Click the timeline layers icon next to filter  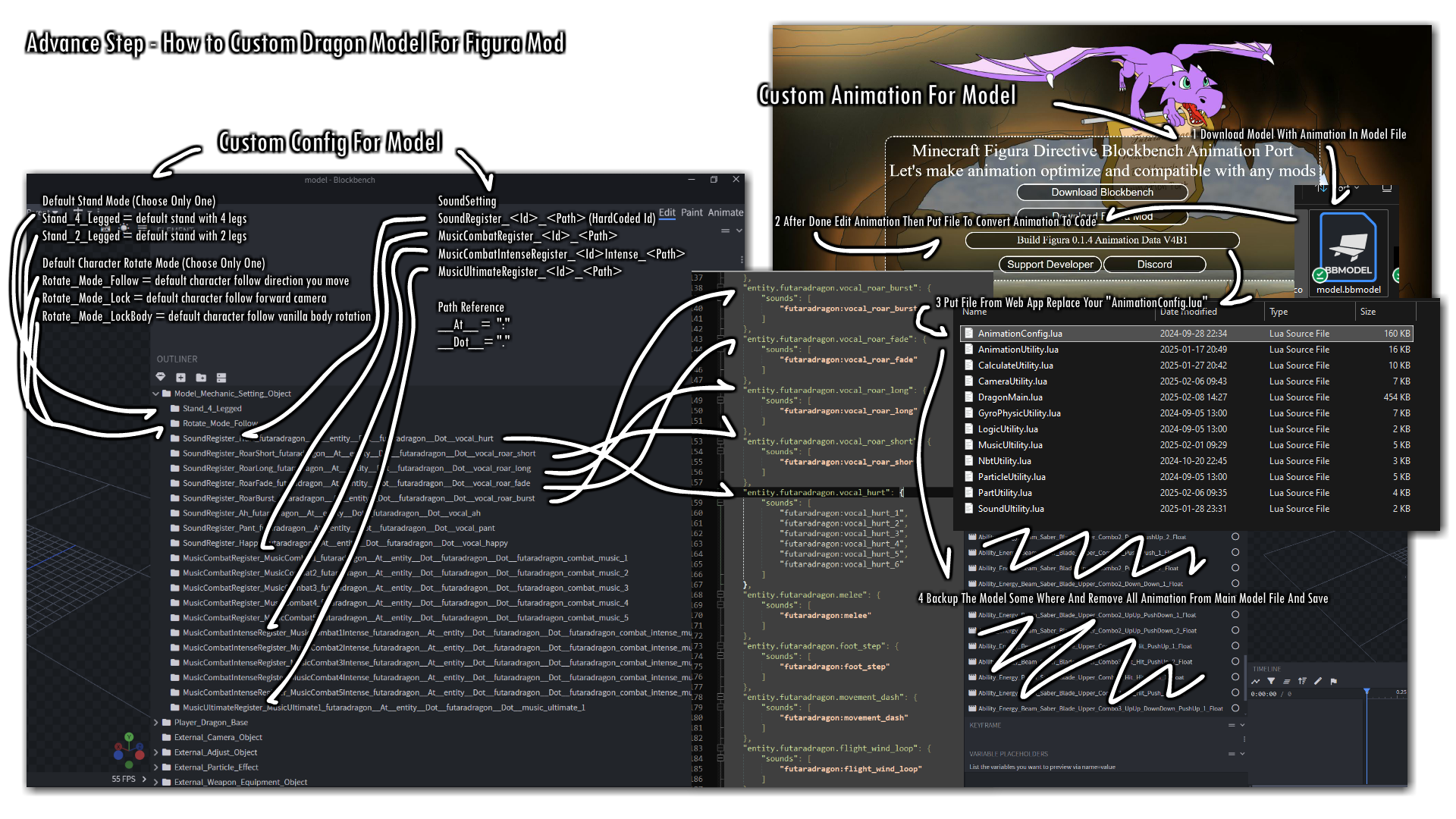[x=1287, y=681]
